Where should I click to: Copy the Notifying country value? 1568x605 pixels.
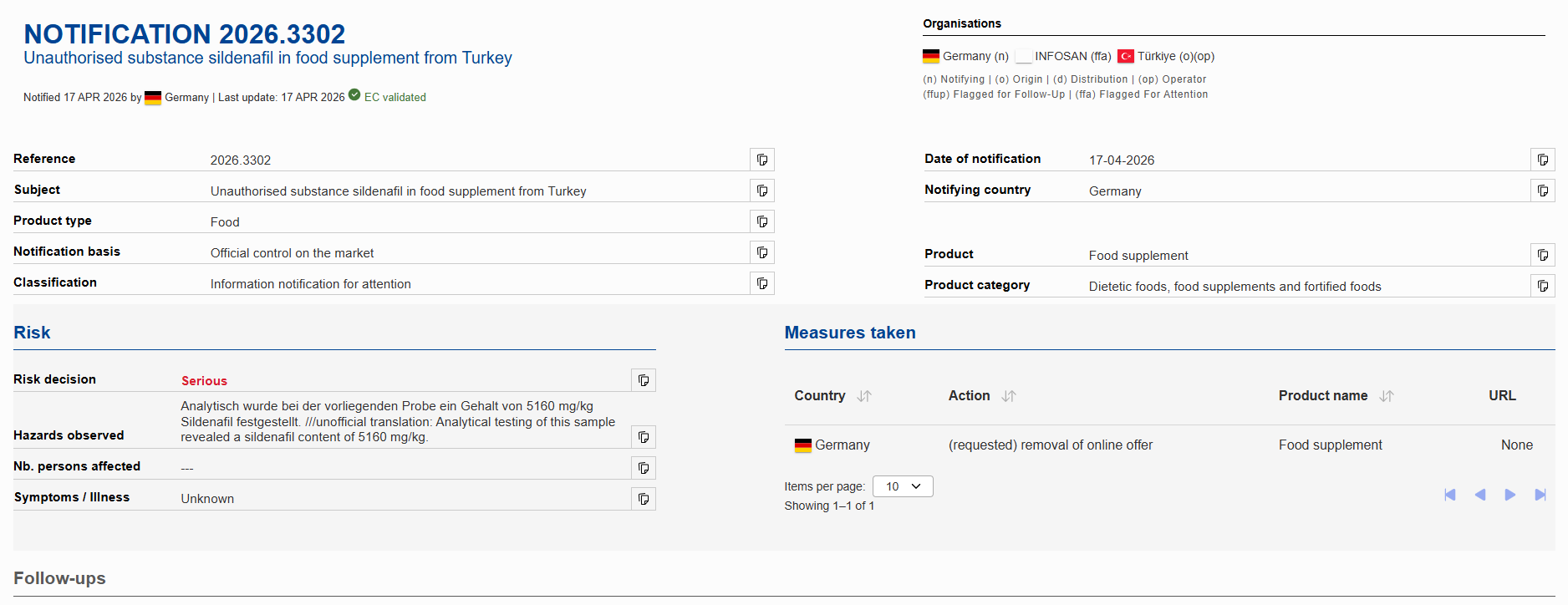1542,191
